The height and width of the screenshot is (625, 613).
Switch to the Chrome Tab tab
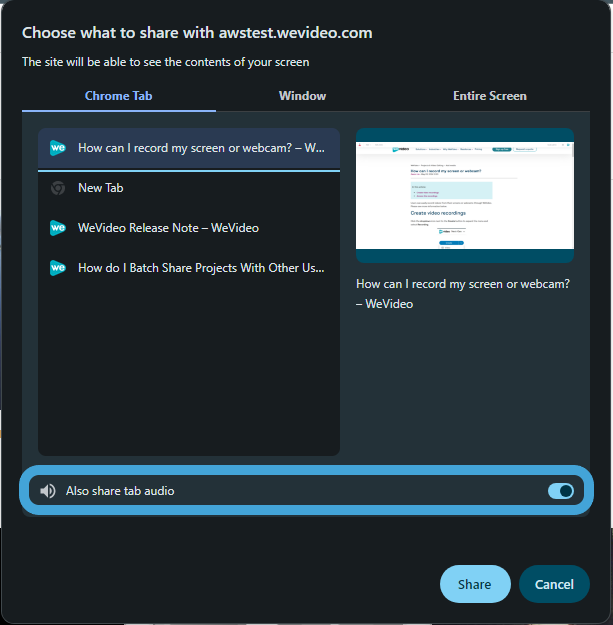point(119,96)
